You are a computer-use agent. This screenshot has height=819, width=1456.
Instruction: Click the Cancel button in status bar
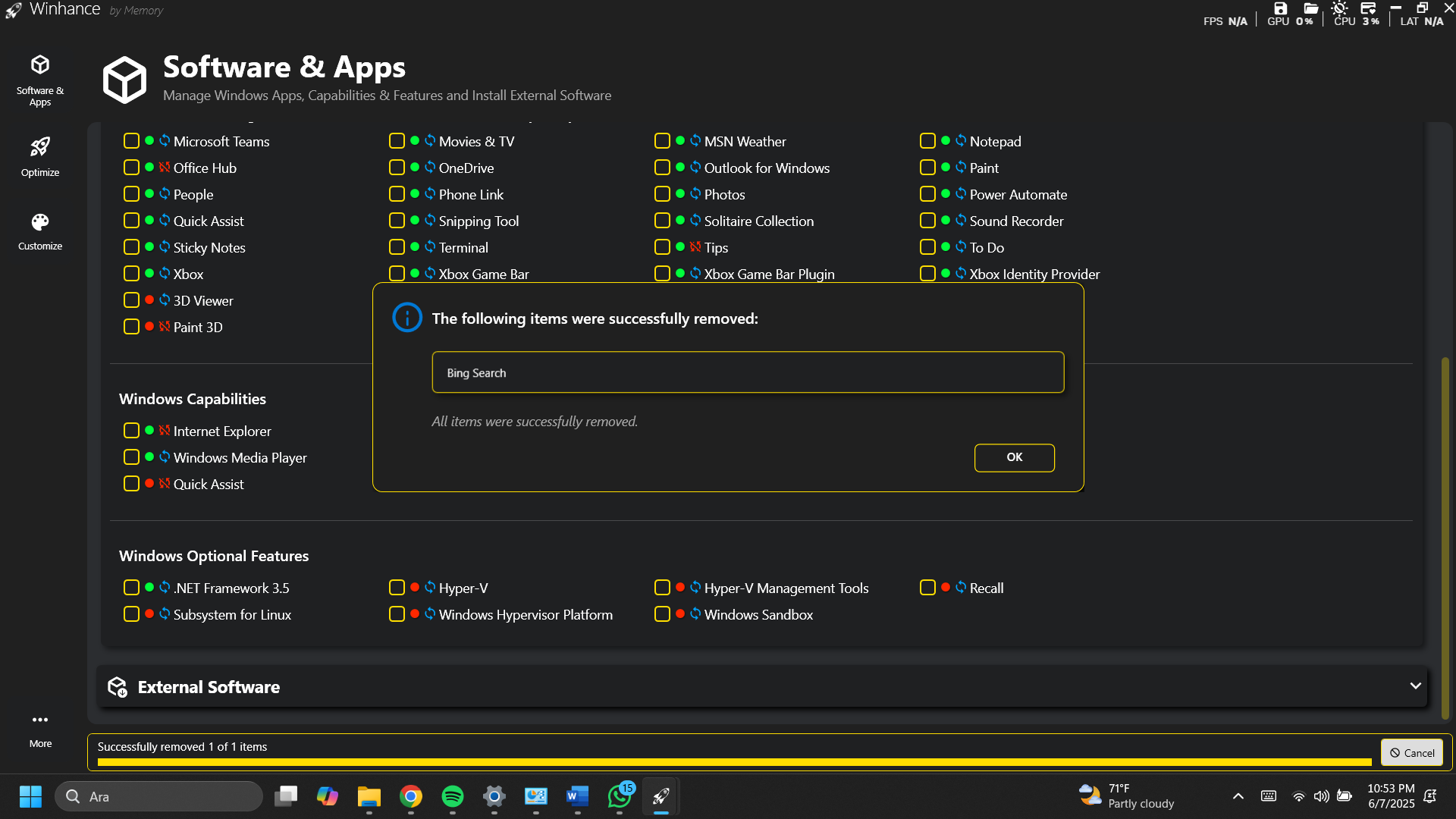point(1412,753)
